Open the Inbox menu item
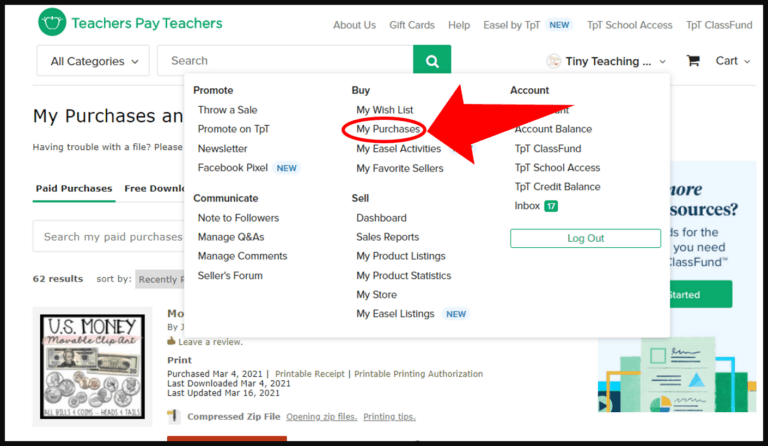 pos(527,206)
